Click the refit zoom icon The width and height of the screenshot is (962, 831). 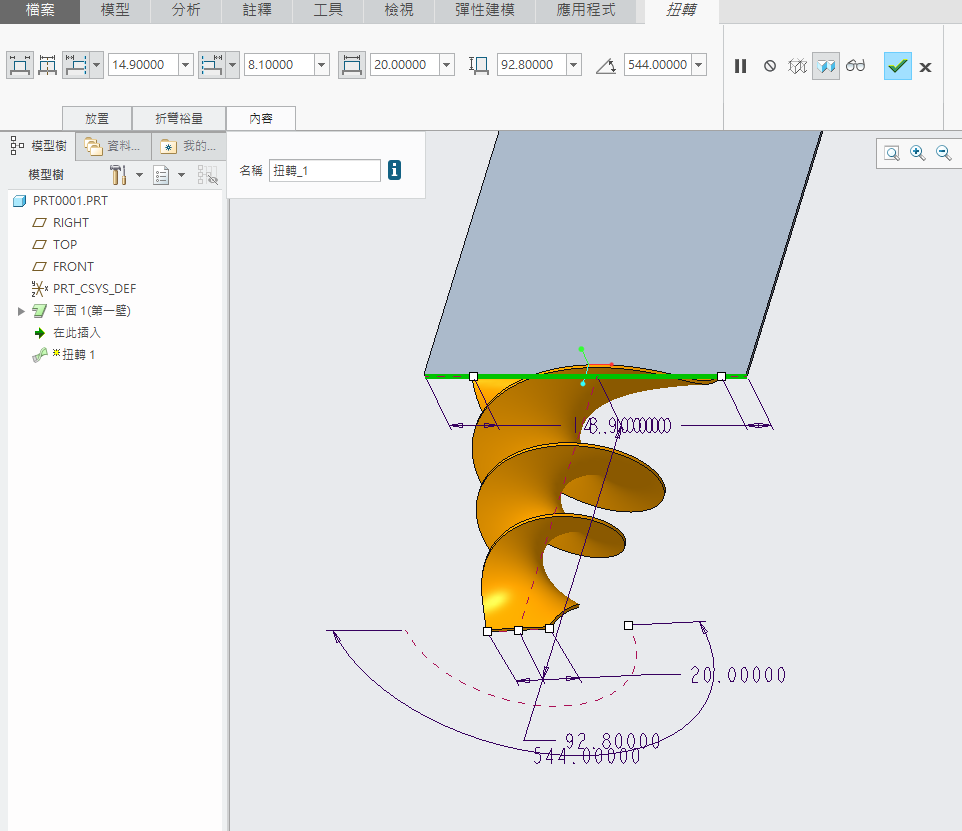click(x=891, y=153)
